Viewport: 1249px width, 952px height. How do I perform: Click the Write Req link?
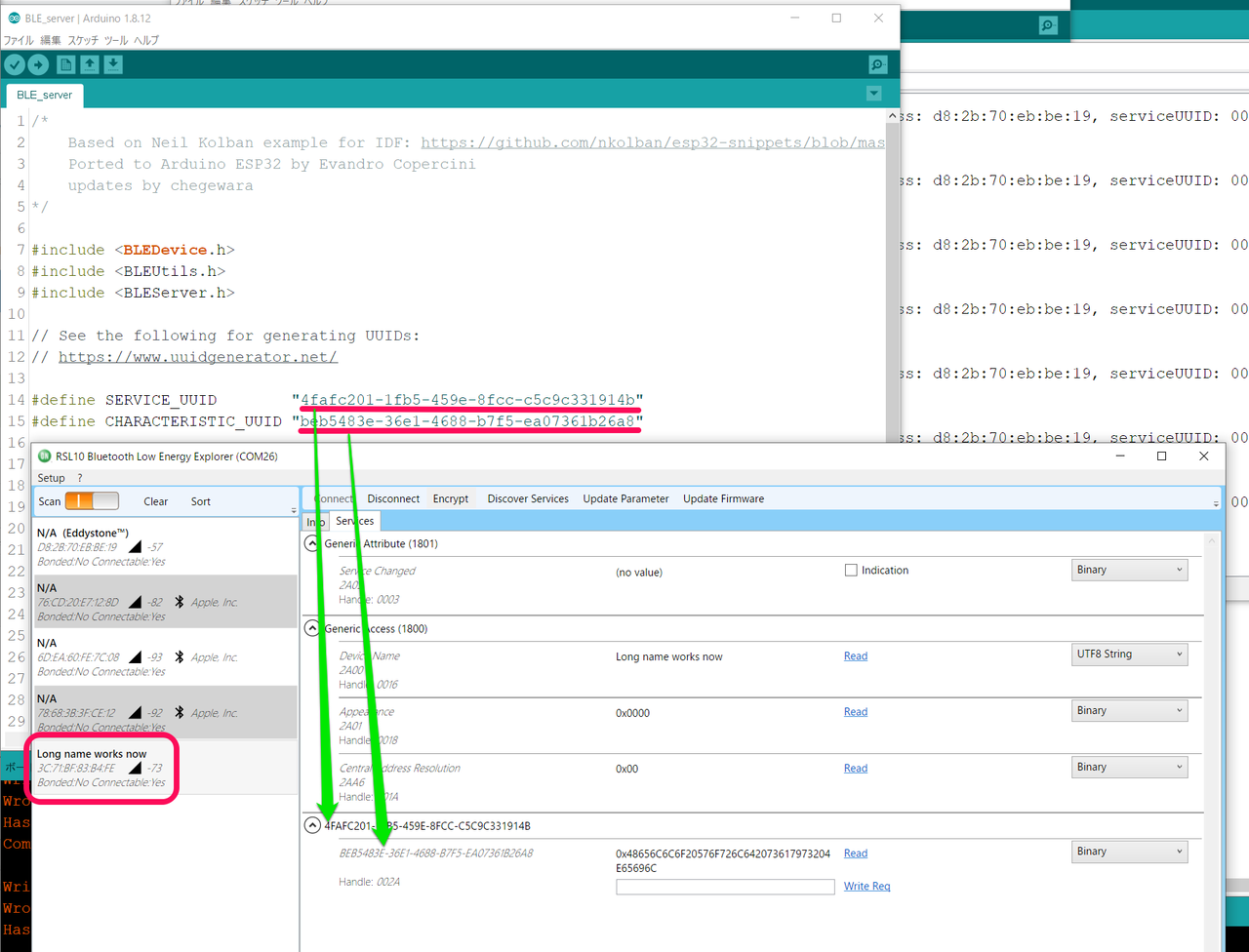point(866,887)
